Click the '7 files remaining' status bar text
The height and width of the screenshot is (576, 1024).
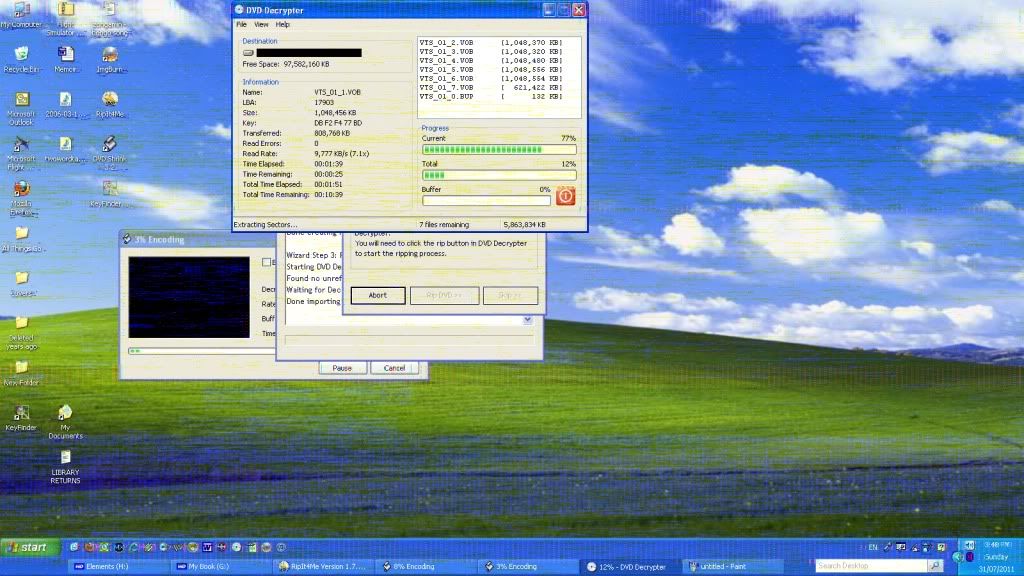pyautogui.click(x=444, y=225)
